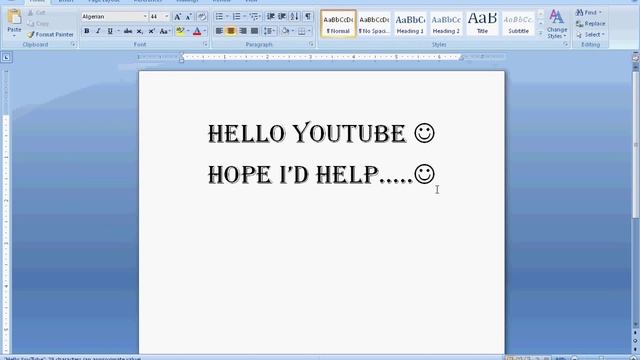The width and height of the screenshot is (640, 360).
Task: Click the Increase Indent icon
Action: coord(282,16)
